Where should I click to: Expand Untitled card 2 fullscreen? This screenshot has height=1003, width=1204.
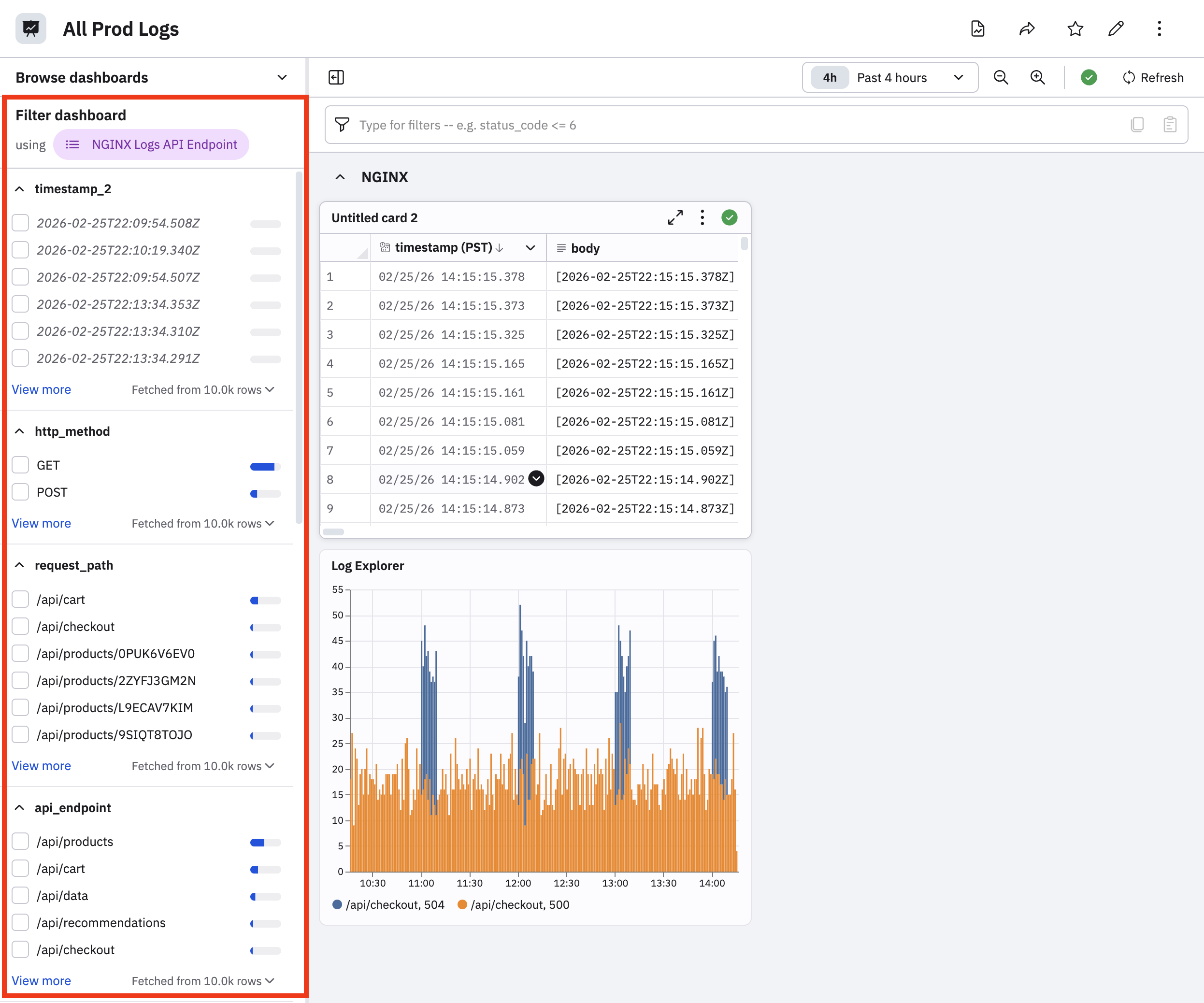click(675, 217)
